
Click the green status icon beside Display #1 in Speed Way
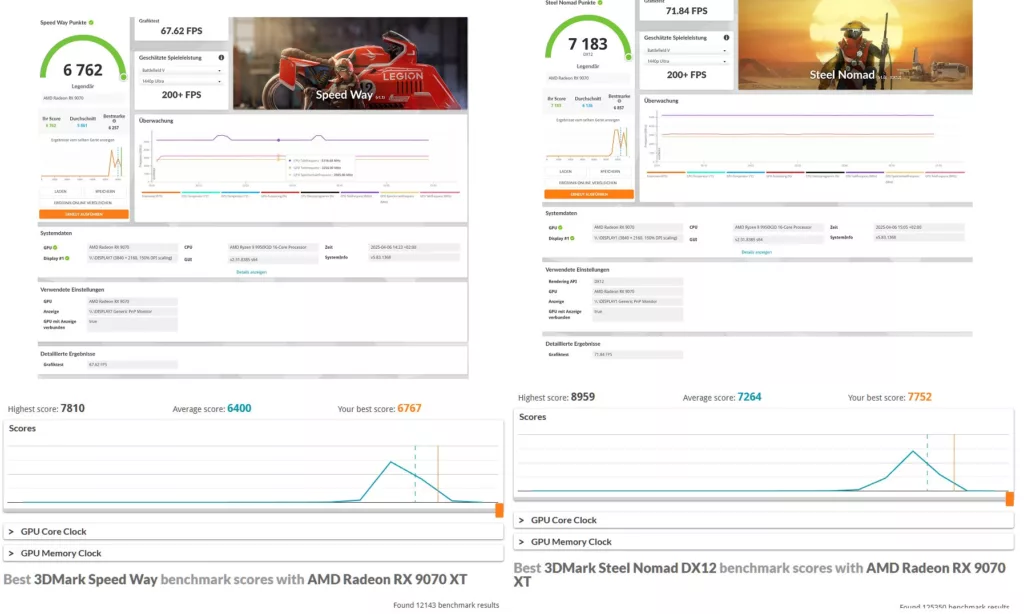(68, 258)
